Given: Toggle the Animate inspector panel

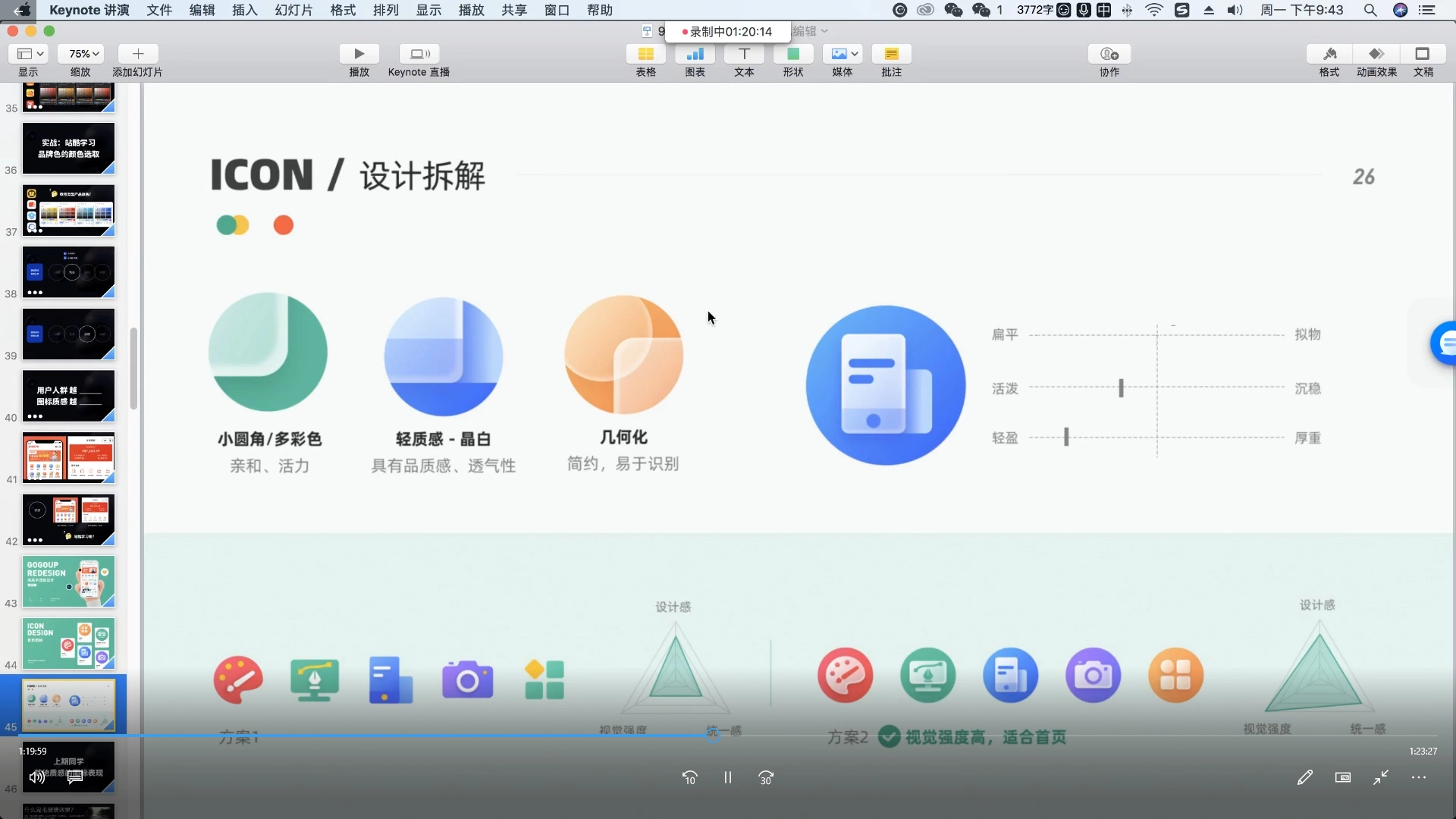Looking at the screenshot, I should coord(1376,54).
